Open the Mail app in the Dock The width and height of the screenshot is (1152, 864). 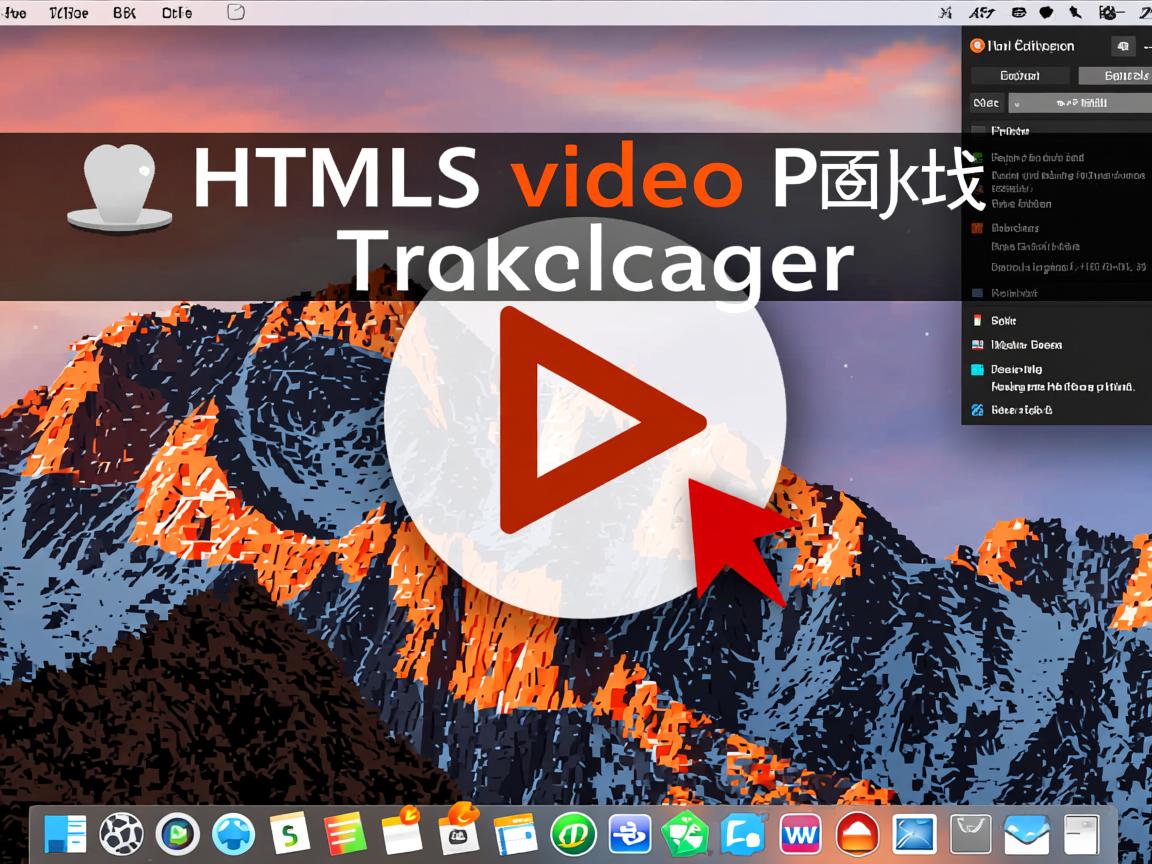click(1025, 833)
